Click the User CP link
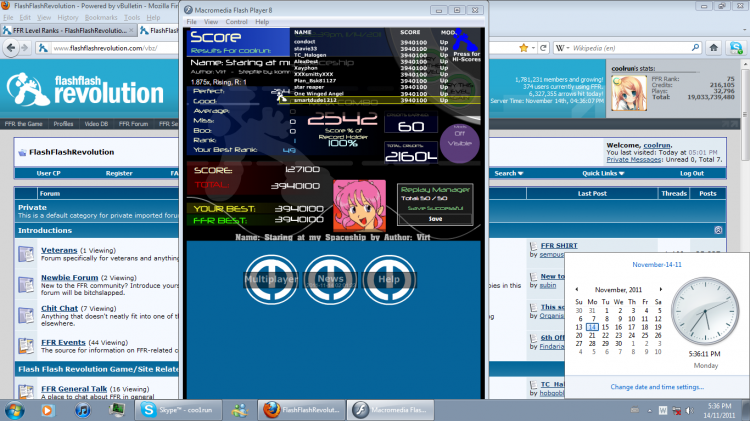 [x=48, y=173]
